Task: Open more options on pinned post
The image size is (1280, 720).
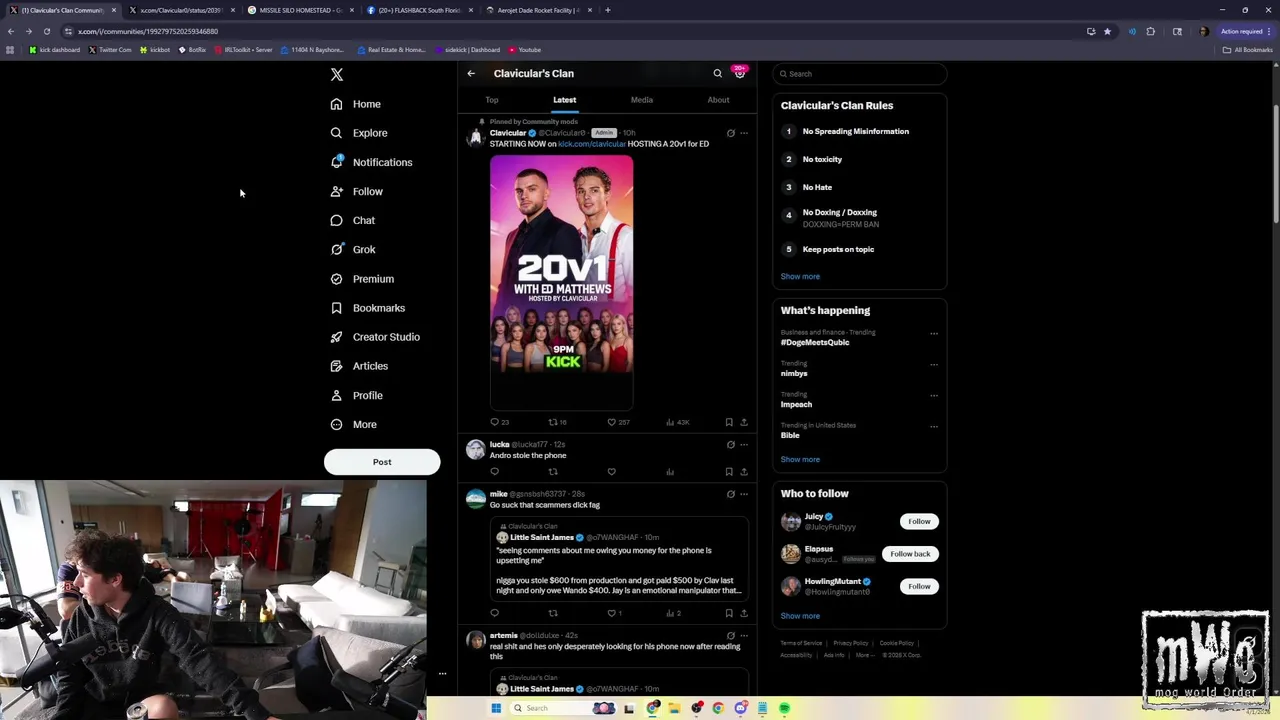Action: [x=743, y=133]
